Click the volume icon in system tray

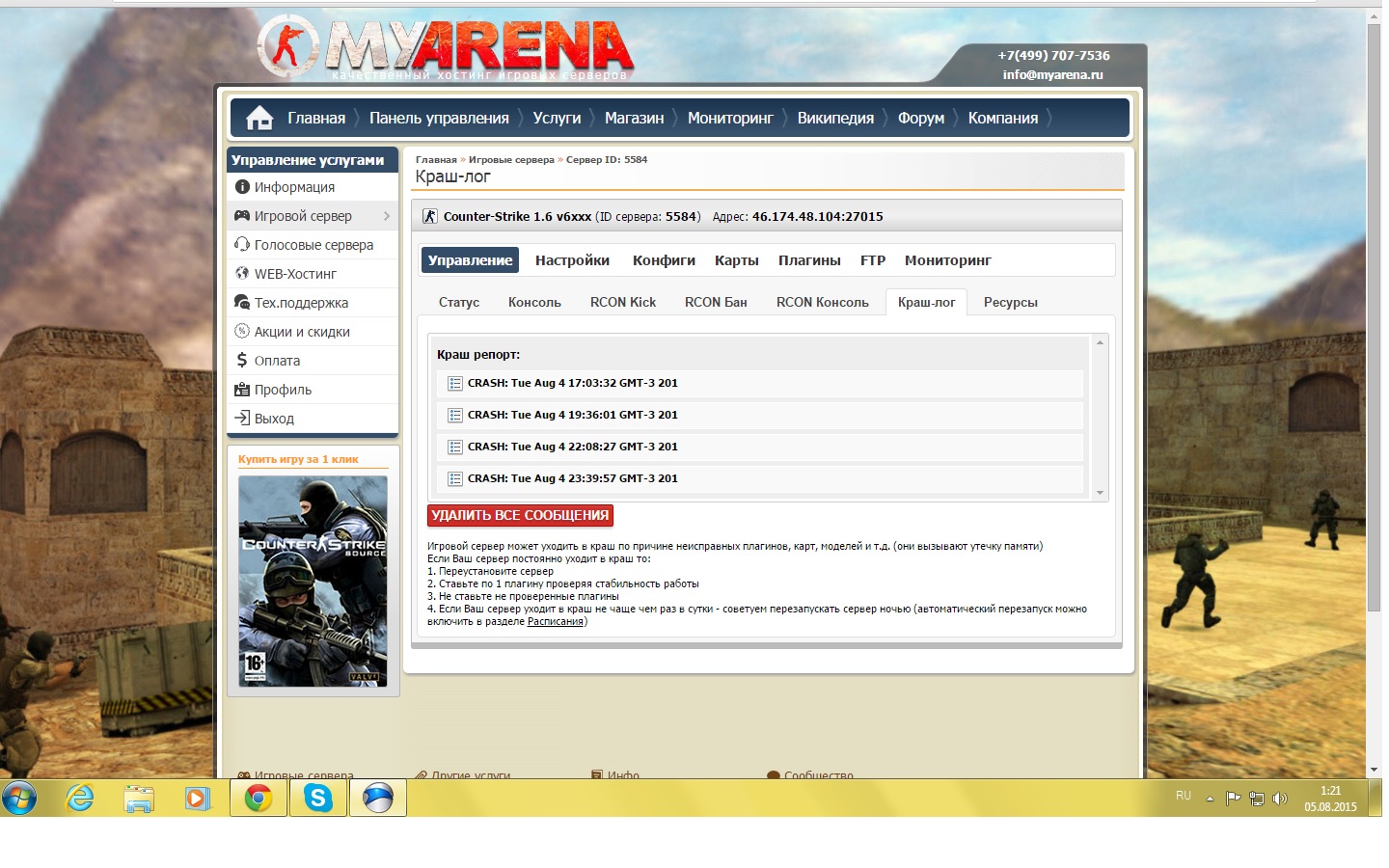pos(1280,799)
